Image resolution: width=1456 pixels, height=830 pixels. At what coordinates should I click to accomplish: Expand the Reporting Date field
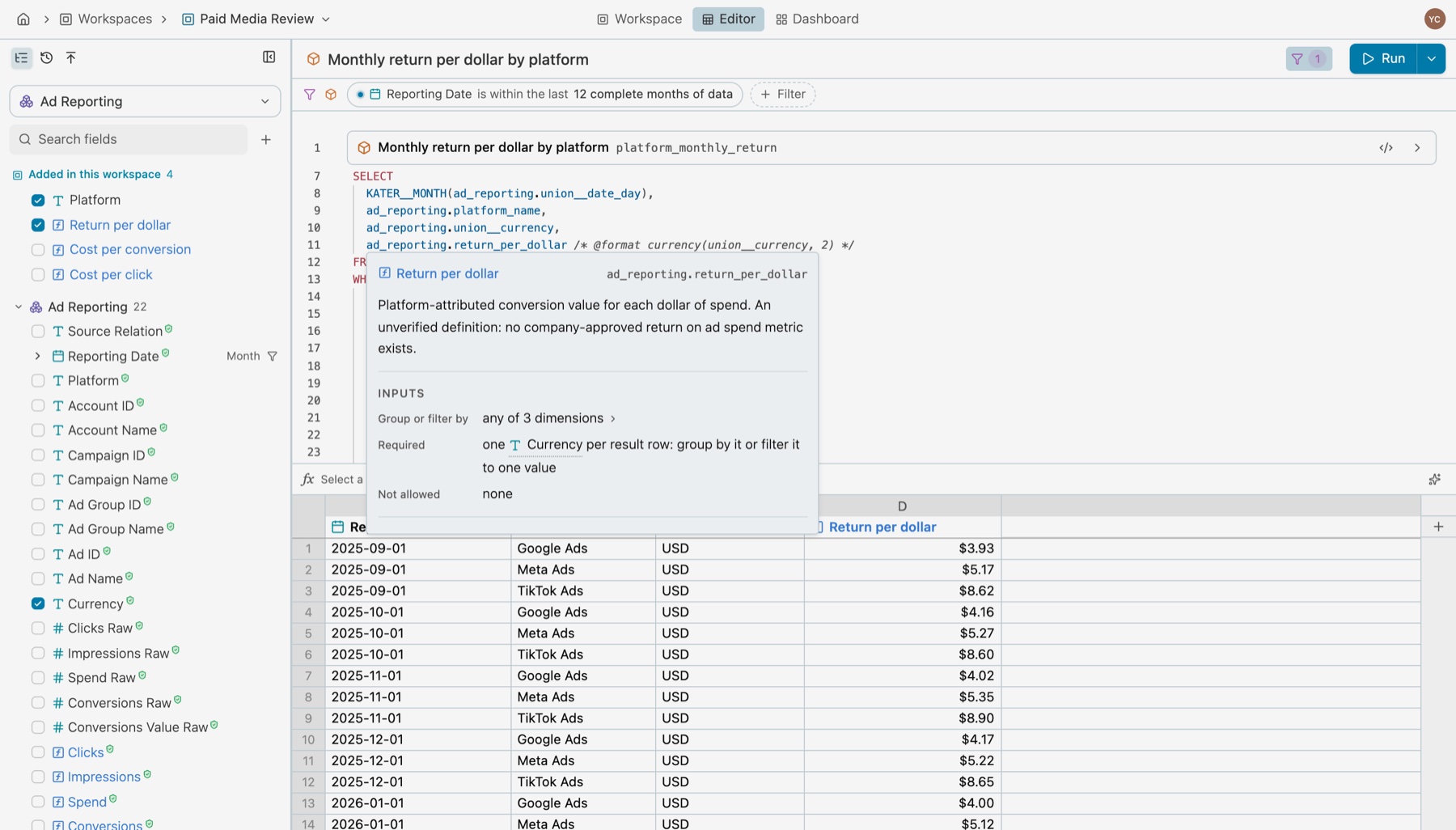tap(37, 356)
